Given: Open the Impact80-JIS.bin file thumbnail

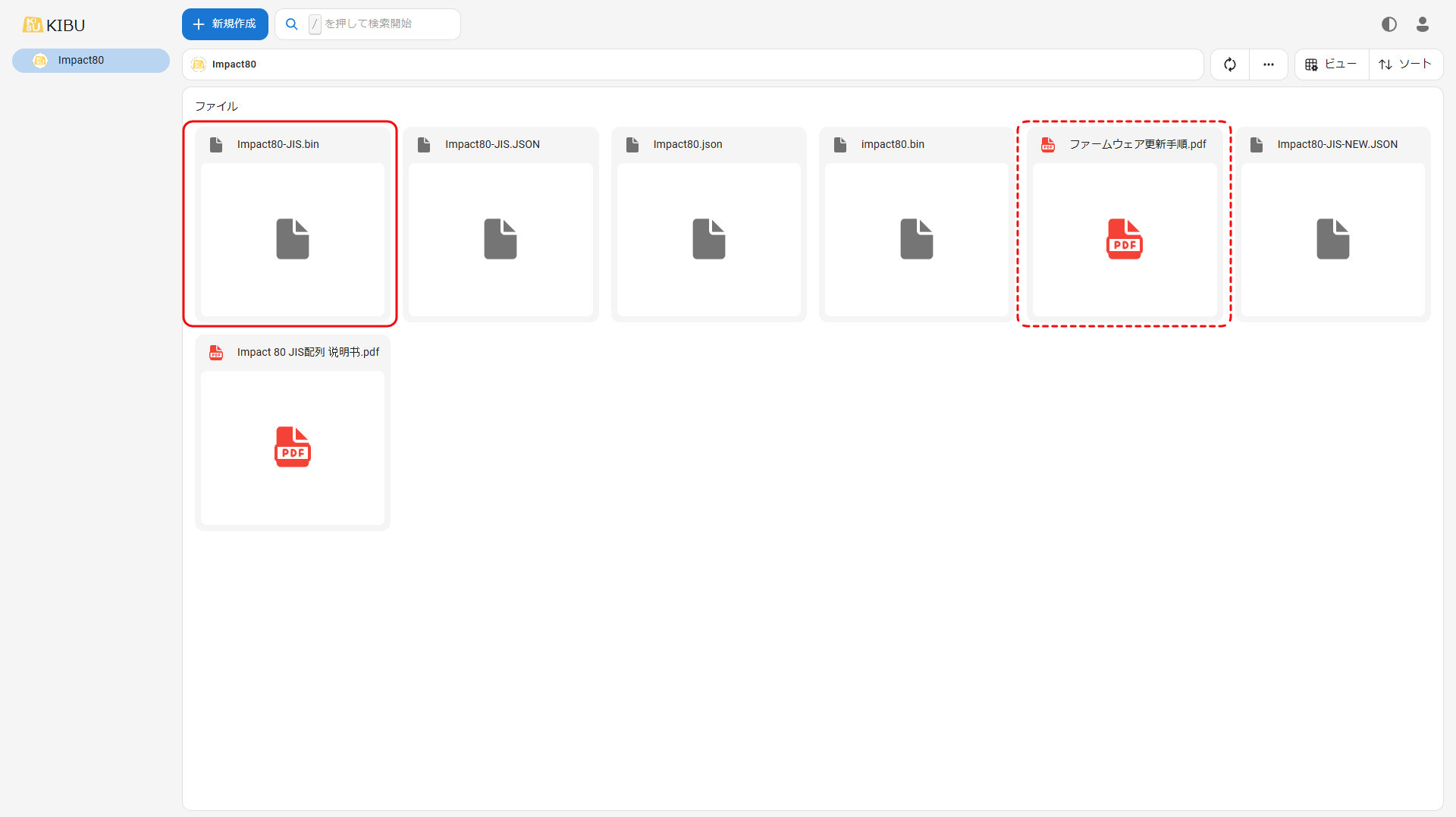Looking at the screenshot, I should [x=292, y=239].
